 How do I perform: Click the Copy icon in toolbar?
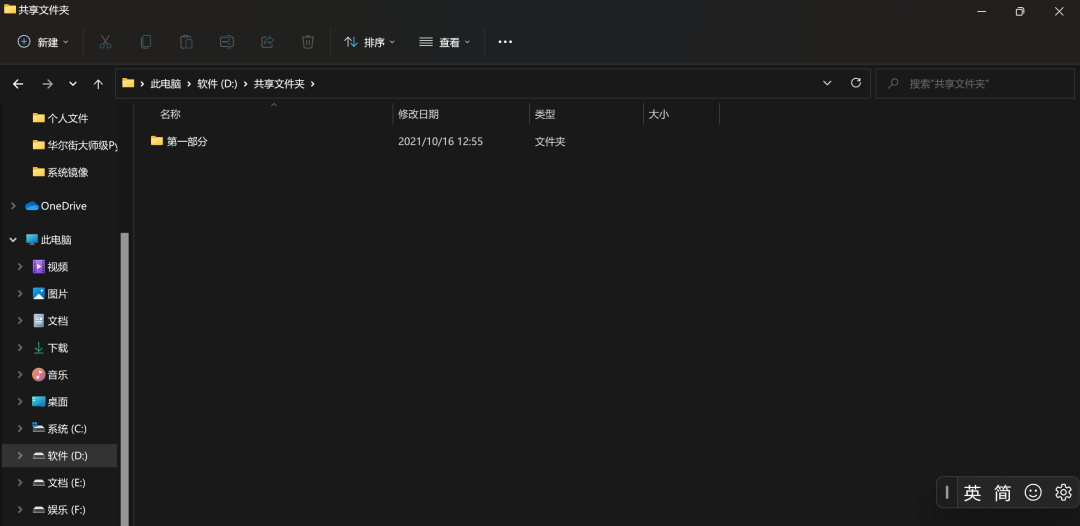[x=145, y=42]
